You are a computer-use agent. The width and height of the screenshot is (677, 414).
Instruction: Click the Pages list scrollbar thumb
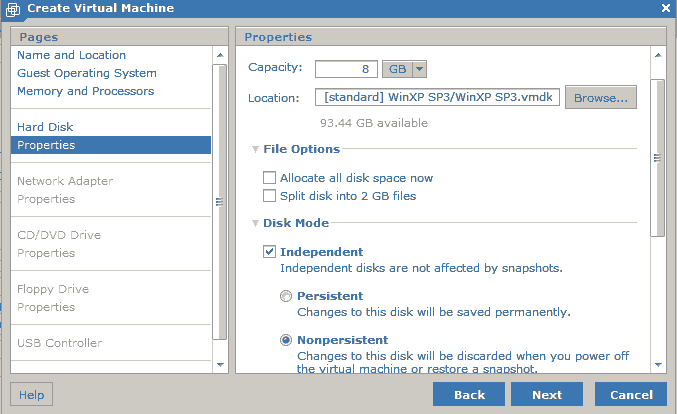220,202
